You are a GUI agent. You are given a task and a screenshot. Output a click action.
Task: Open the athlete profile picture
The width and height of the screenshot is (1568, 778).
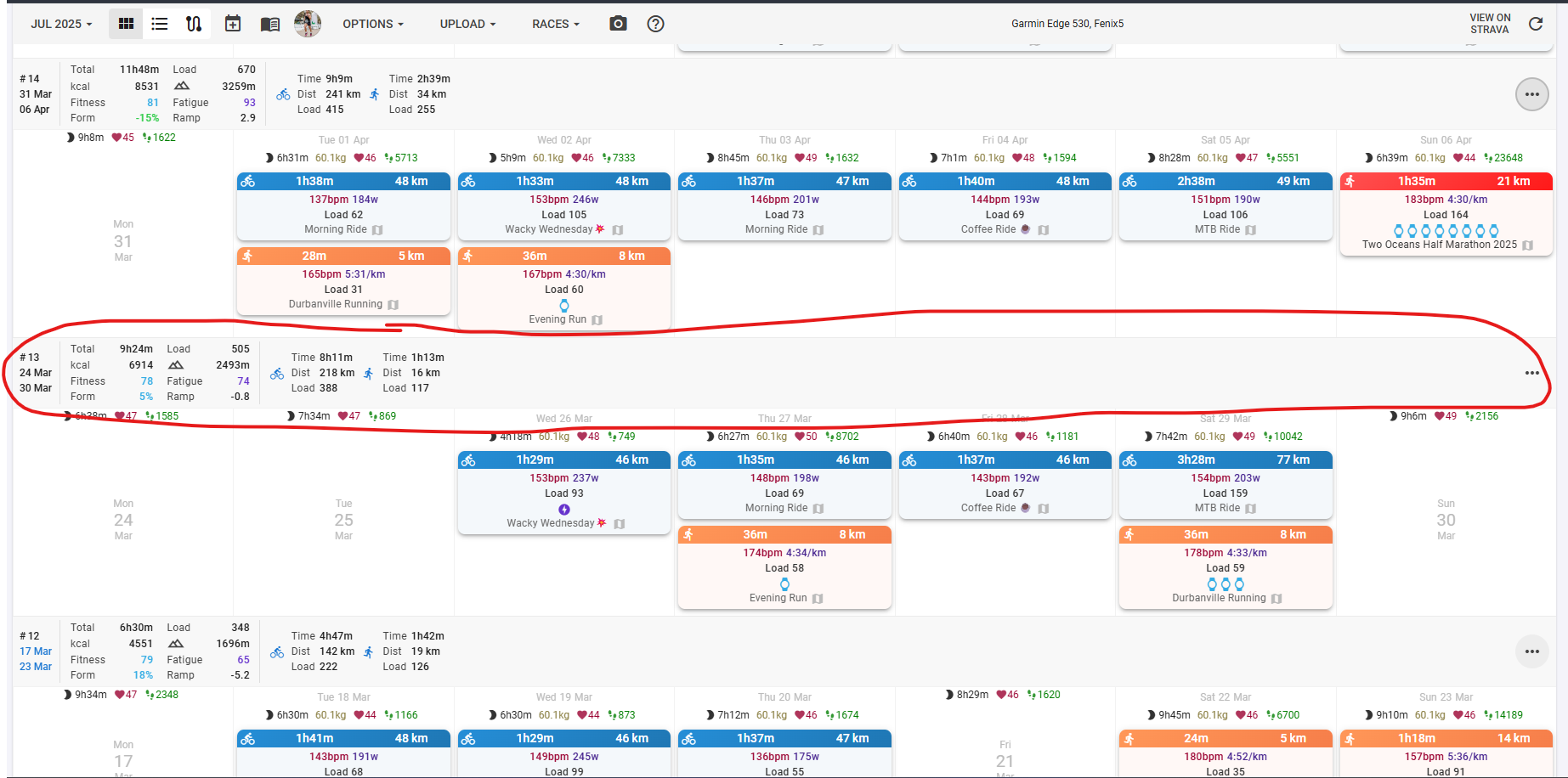(x=308, y=24)
